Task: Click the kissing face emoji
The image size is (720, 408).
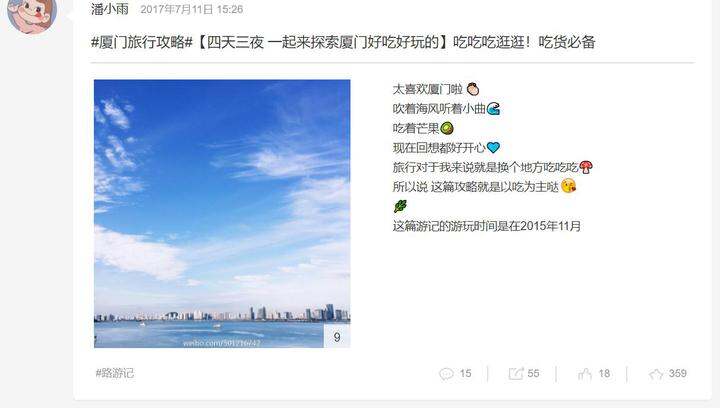Action: pyautogui.click(x=568, y=186)
